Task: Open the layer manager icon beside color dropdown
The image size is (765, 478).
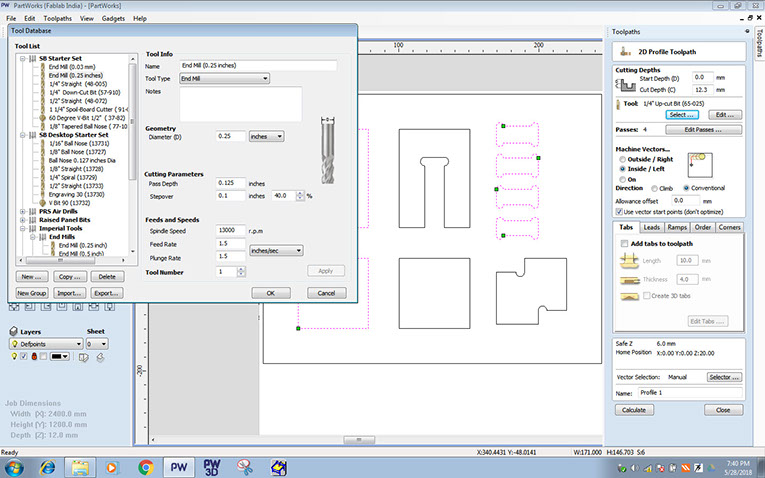Action: pyautogui.click(x=84, y=357)
